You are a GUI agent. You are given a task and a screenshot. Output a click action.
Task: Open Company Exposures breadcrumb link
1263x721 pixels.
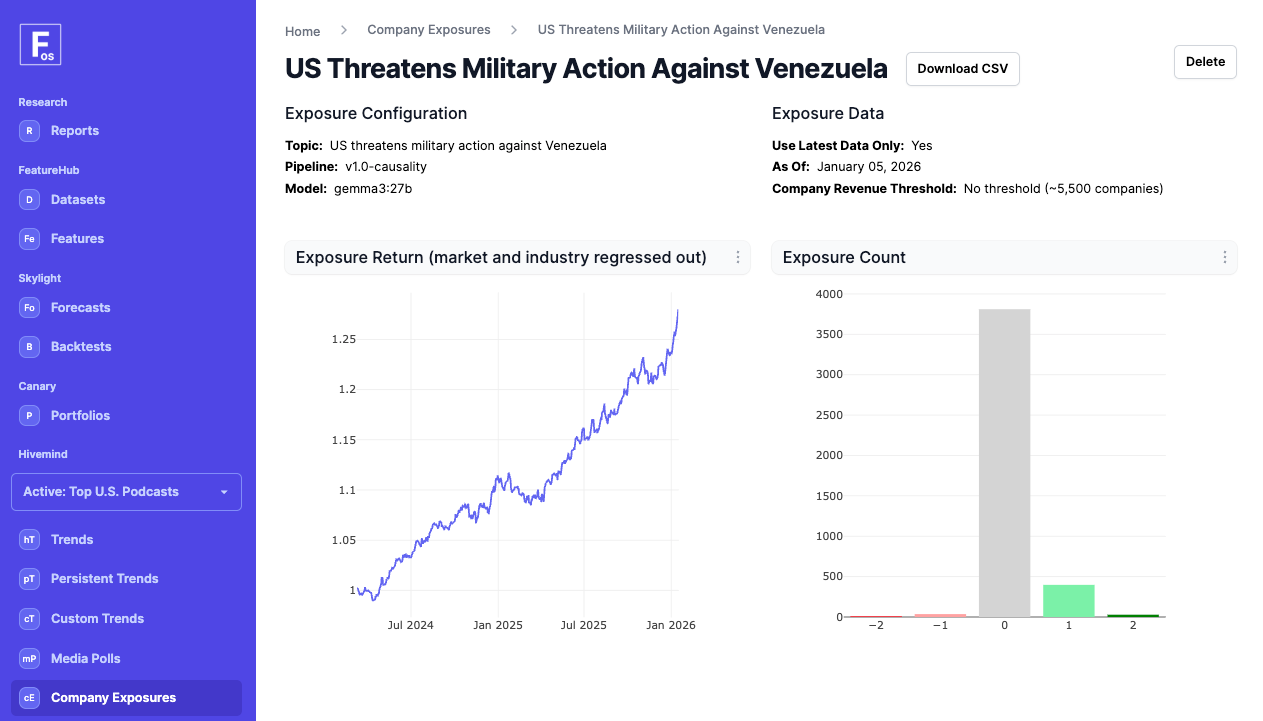click(429, 30)
